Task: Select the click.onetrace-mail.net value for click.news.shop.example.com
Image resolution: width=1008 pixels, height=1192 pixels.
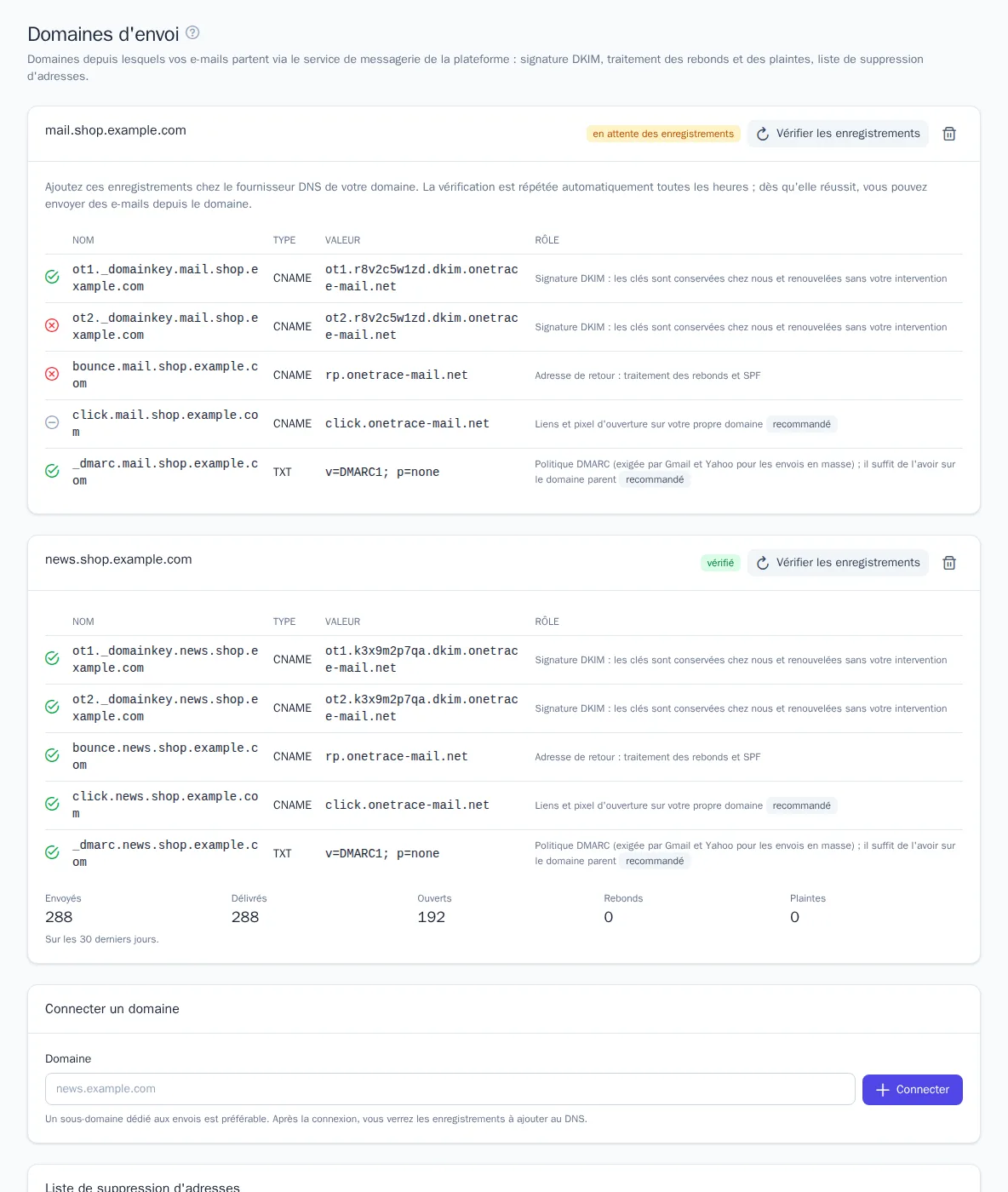Action: click(x=407, y=805)
